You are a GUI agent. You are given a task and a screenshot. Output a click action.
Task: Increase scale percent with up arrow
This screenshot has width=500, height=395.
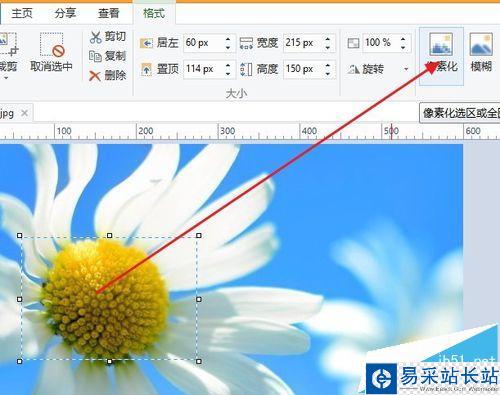click(x=403, y=39)
